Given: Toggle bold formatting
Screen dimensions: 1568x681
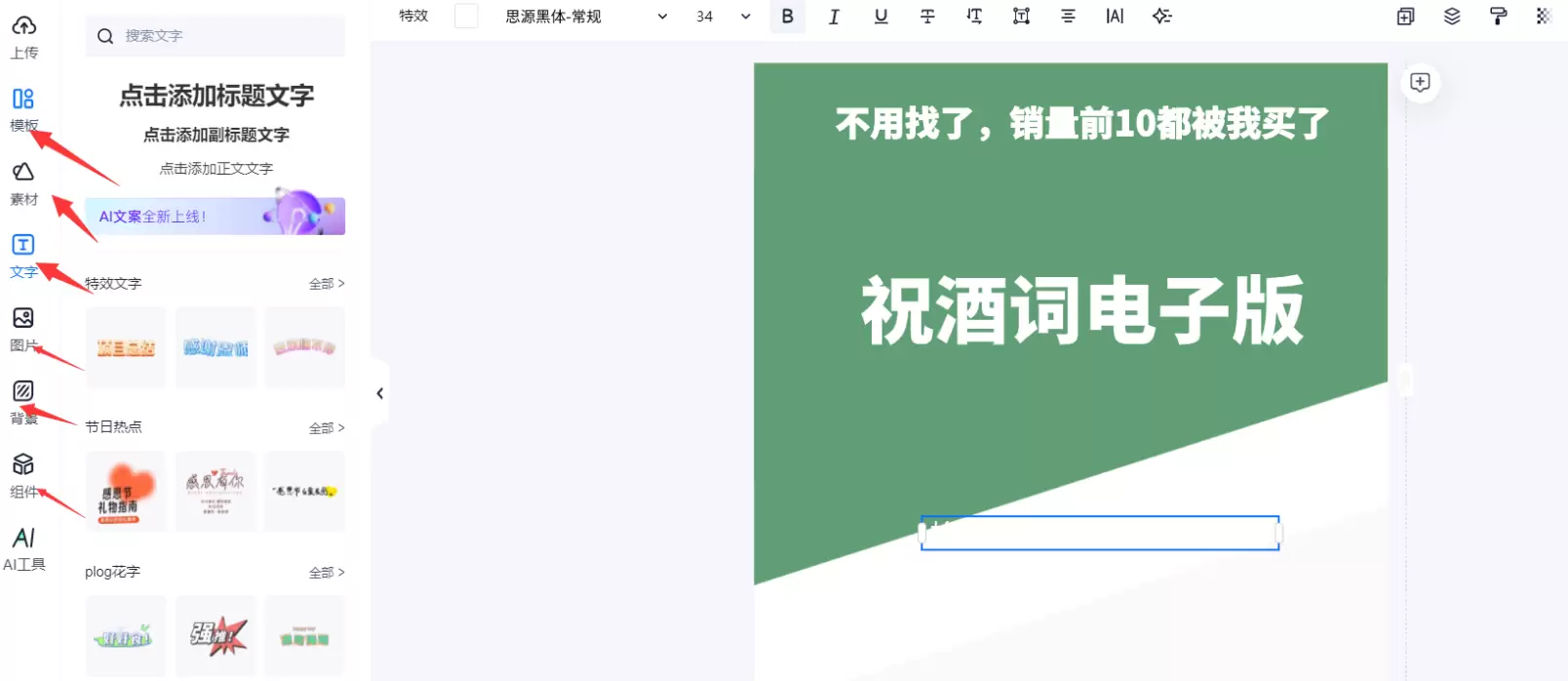Looking at the screenshot, I should pos(788,17).
